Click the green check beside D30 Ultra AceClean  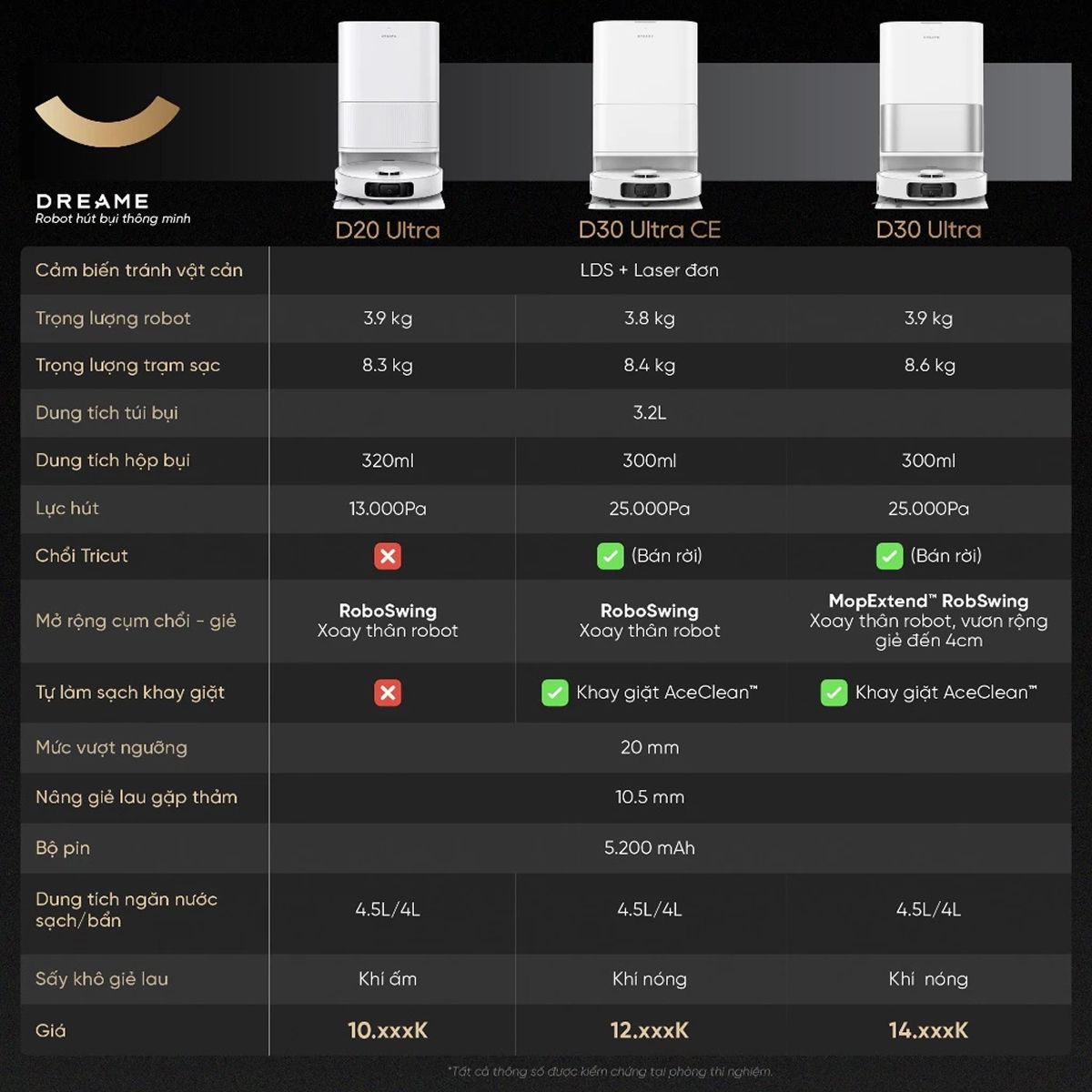834,693
